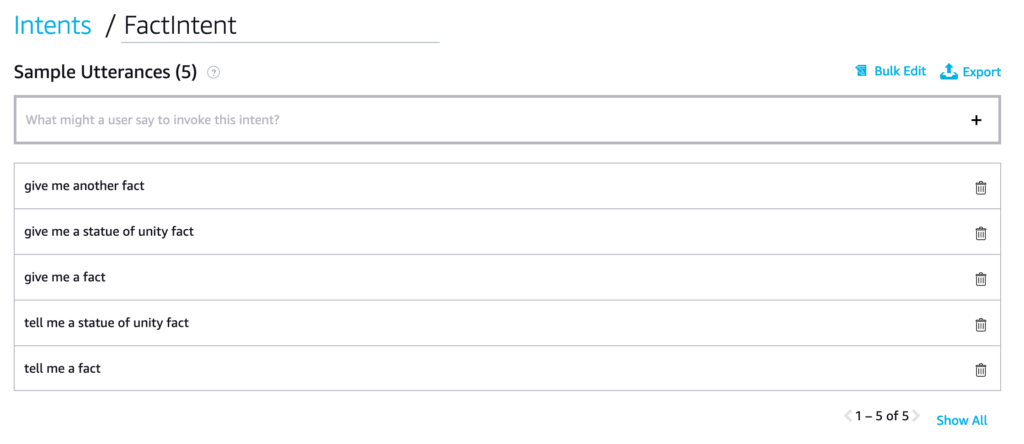The height and width of the screenshot is (444, 1024).
Task: Click the "tell me a fact" utterance text
Action: coord(63,369)
